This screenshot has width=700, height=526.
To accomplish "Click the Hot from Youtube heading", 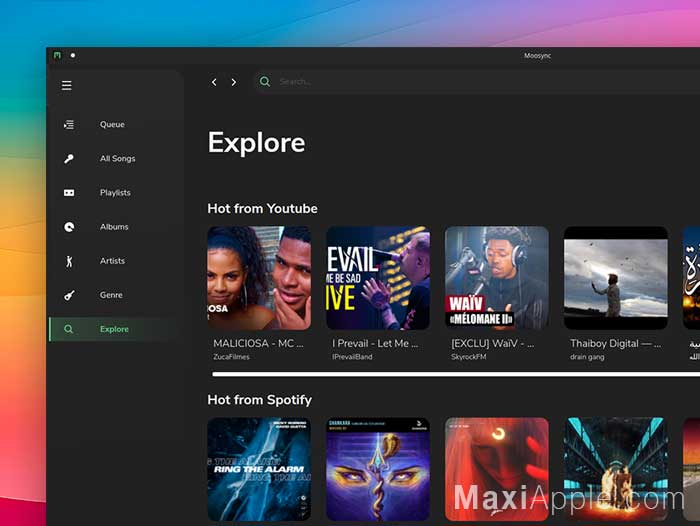I will (262, 209).
